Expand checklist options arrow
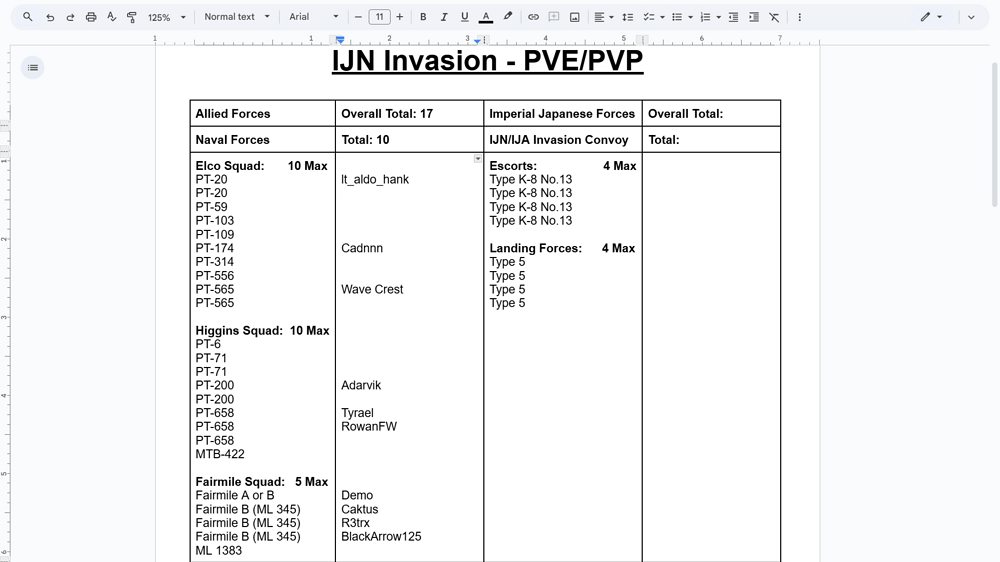Screen dimensions: 1000x562 [x=662, y=17]
